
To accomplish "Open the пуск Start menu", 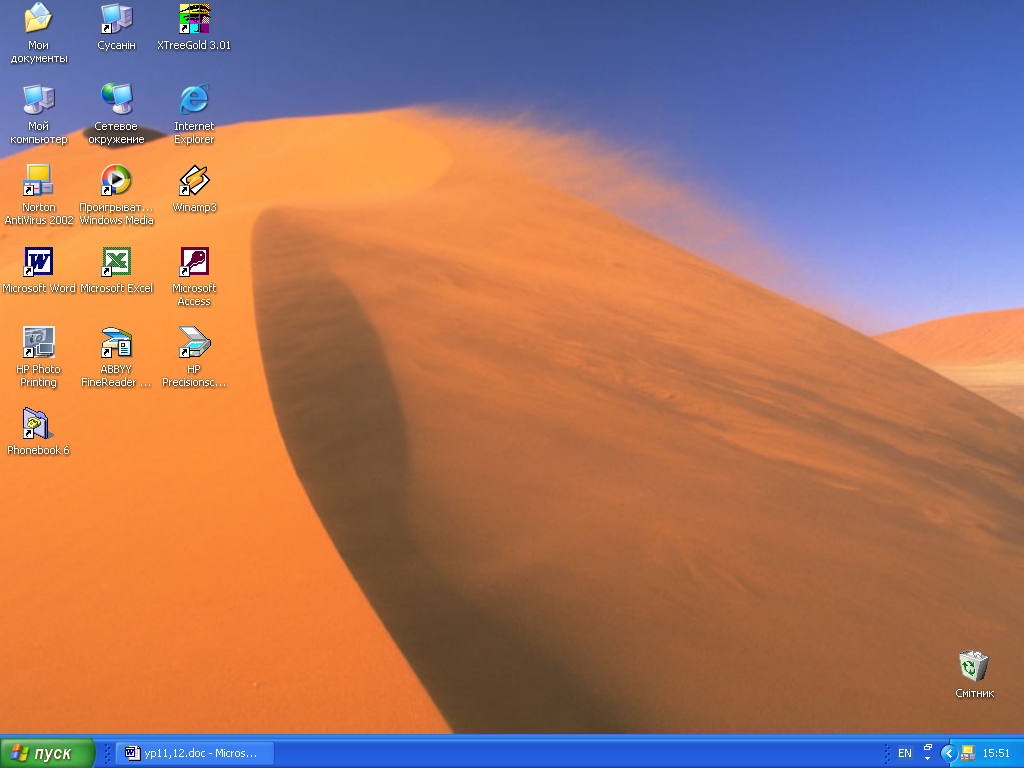I will tap(48, 753).
